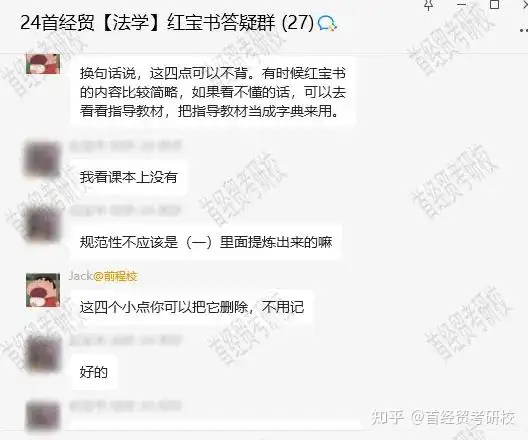Screen dimensions: 528x440
Task: Open the bottommost blurred avatar
Action: click(x=42, y=416)
